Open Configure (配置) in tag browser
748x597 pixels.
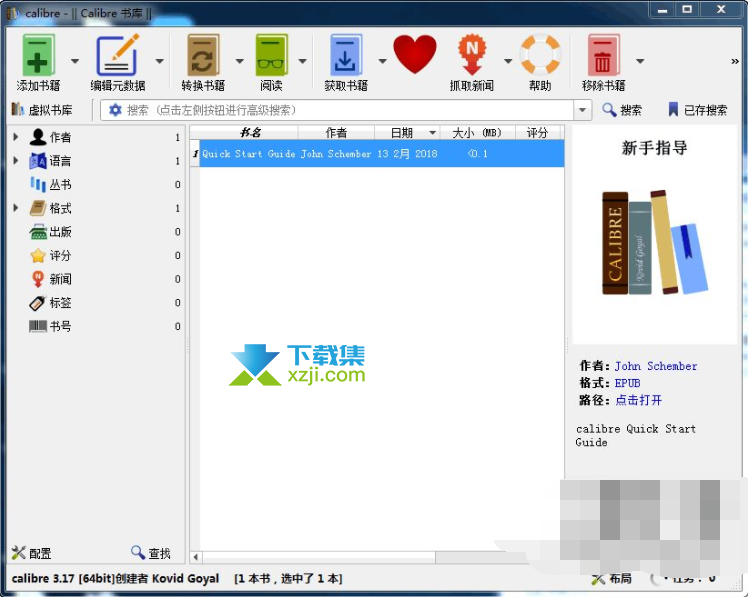pos(31,553)
